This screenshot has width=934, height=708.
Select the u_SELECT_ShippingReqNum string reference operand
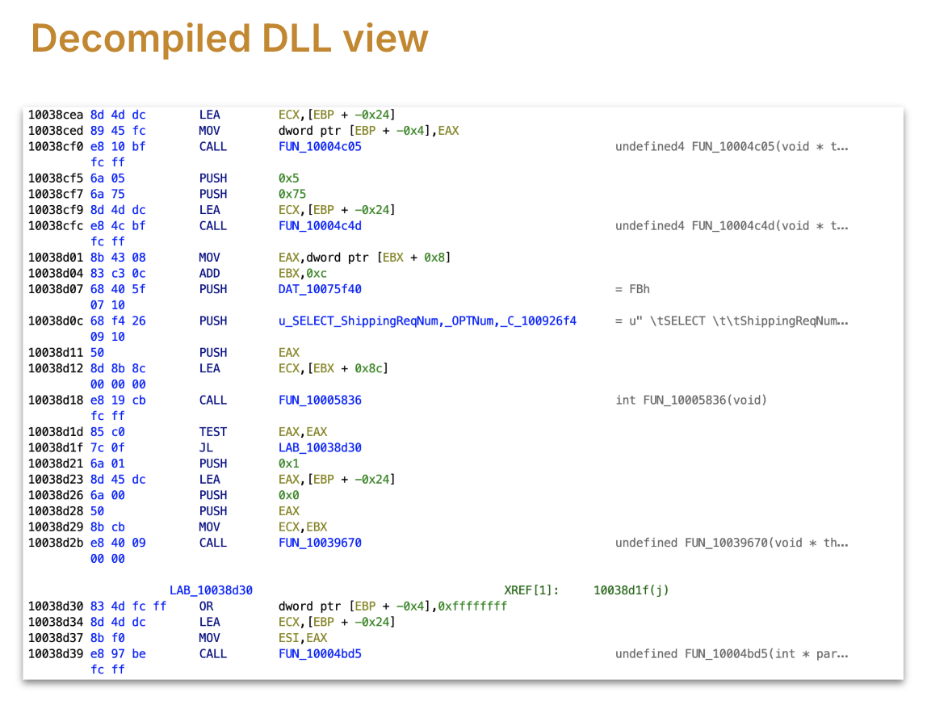[x=427, y=321]
